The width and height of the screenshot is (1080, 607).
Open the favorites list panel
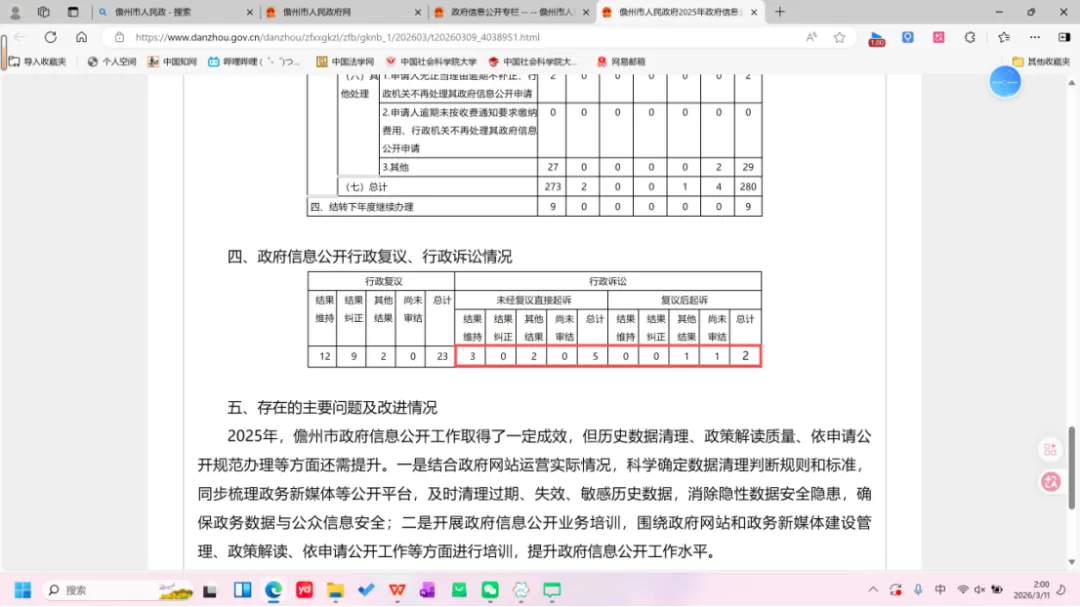(1004, 37)
